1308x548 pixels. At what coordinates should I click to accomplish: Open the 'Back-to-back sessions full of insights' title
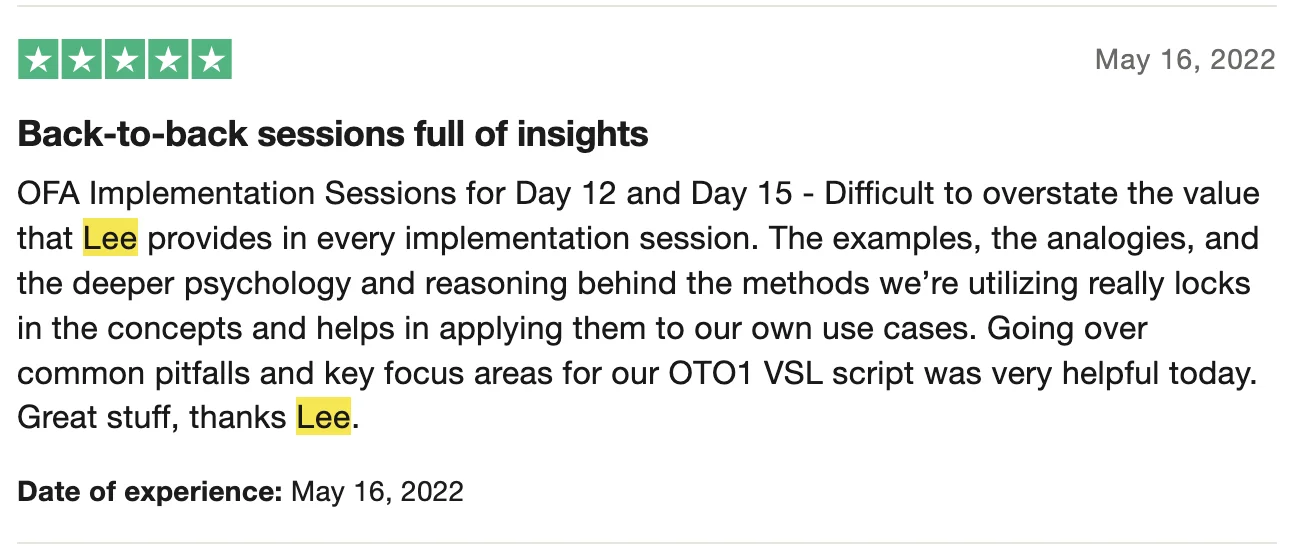[x=333, y=134]
